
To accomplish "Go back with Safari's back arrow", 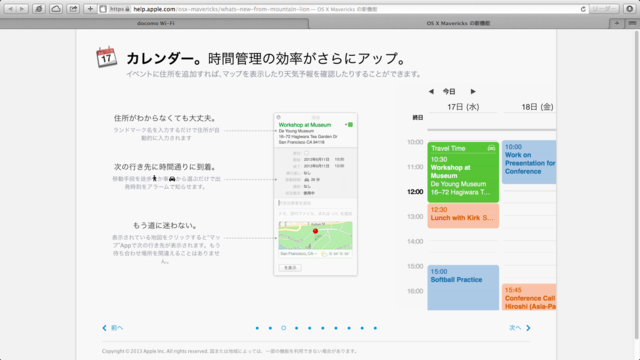I will coord(10,9).
